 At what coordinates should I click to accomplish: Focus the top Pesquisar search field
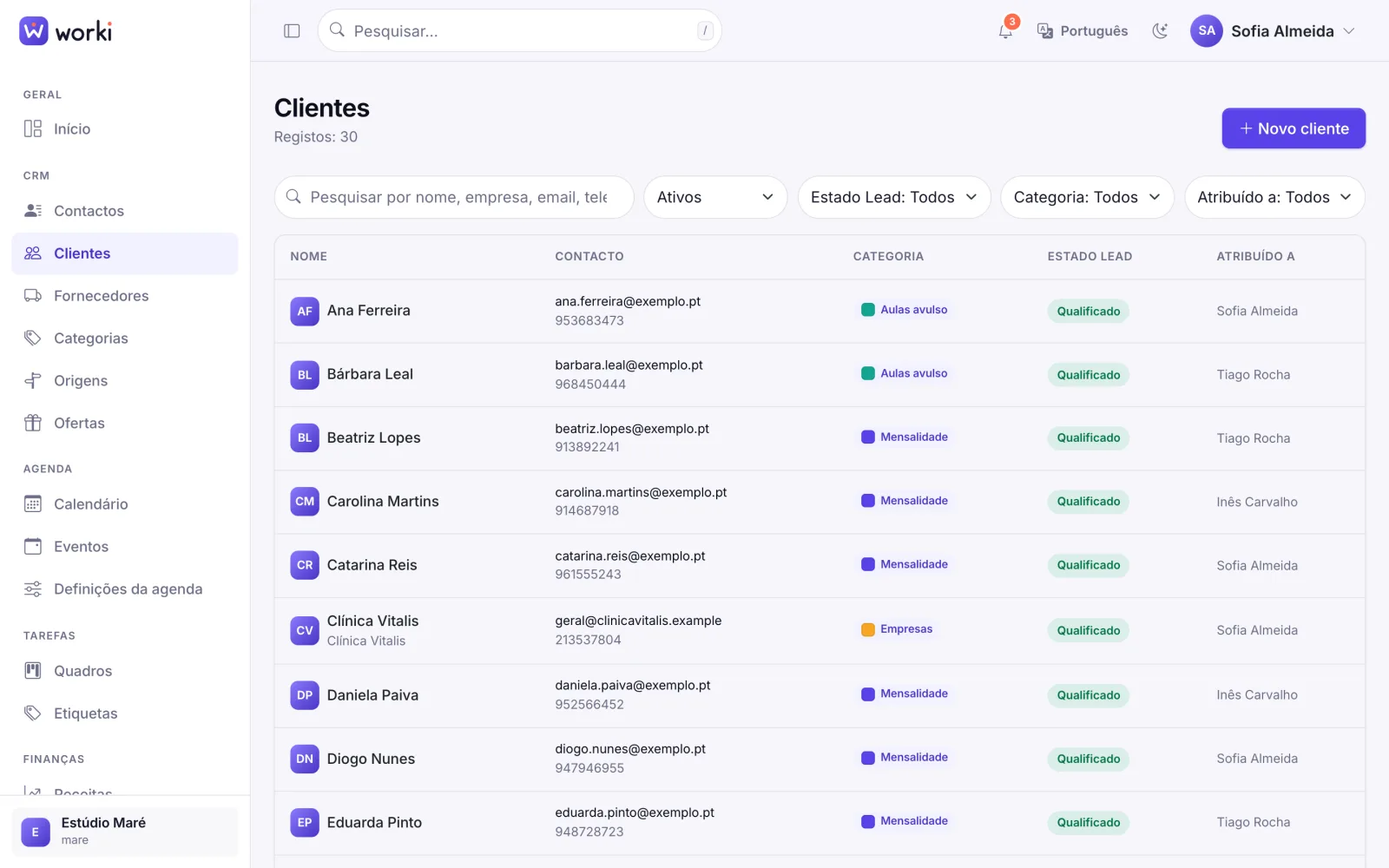click(x=519, y=31)
